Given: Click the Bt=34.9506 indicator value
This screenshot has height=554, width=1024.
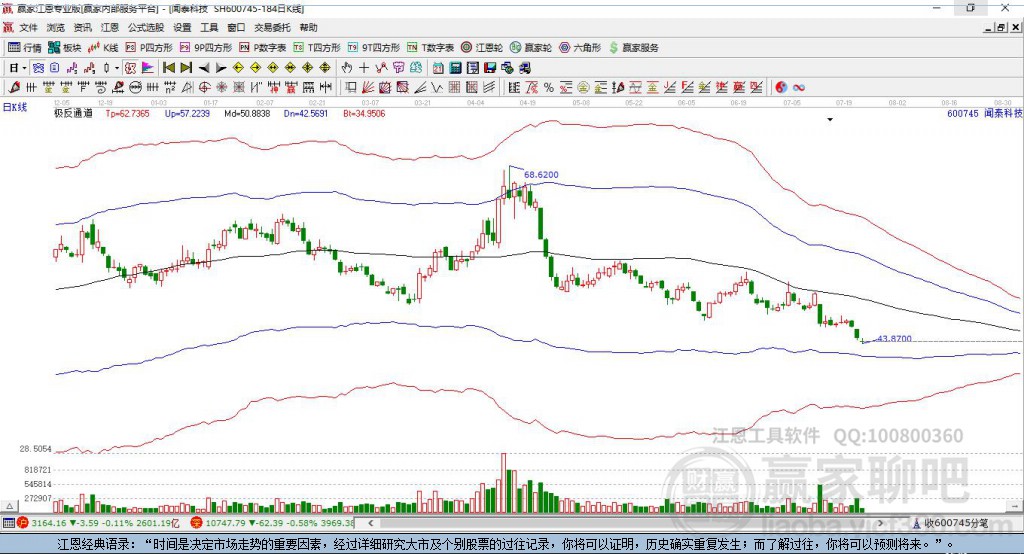Looking at the screenshot, I should tap(364, 114).
